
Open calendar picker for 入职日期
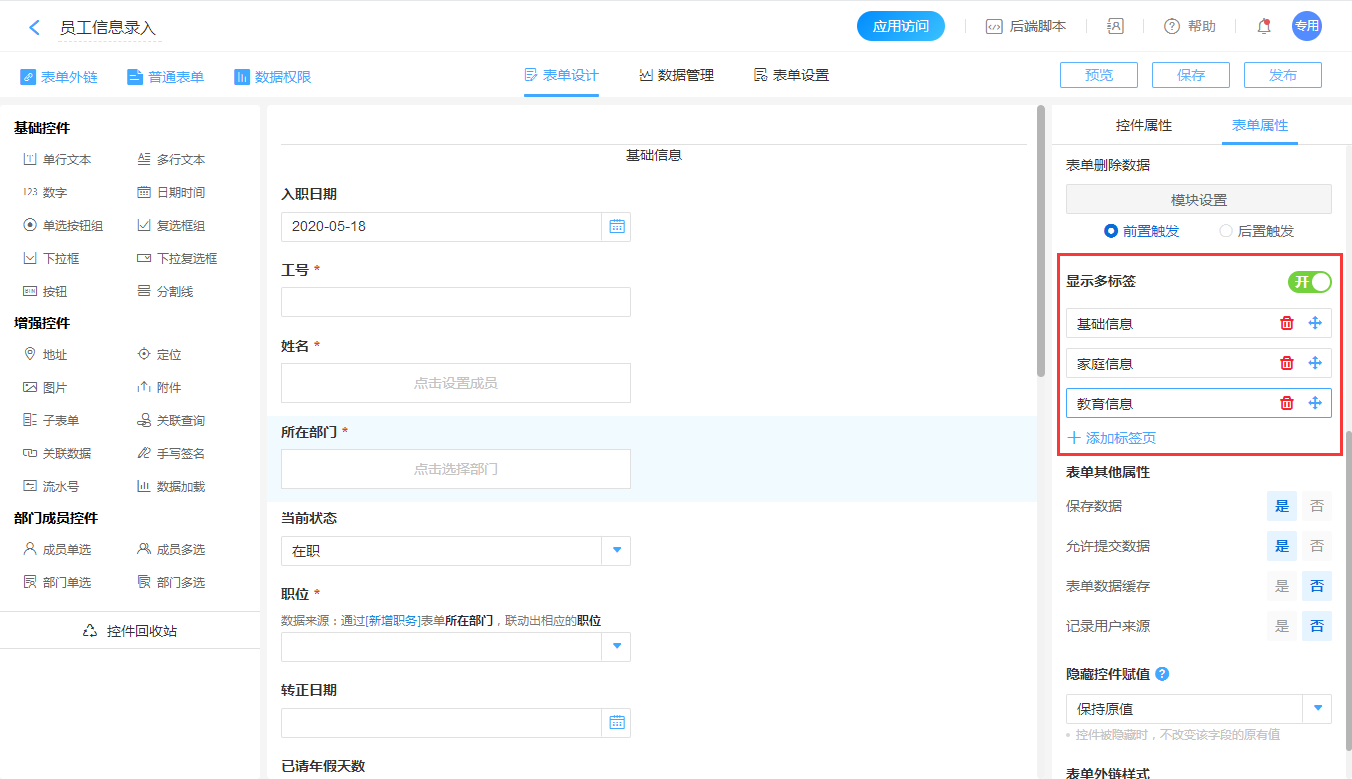point(617,226)
